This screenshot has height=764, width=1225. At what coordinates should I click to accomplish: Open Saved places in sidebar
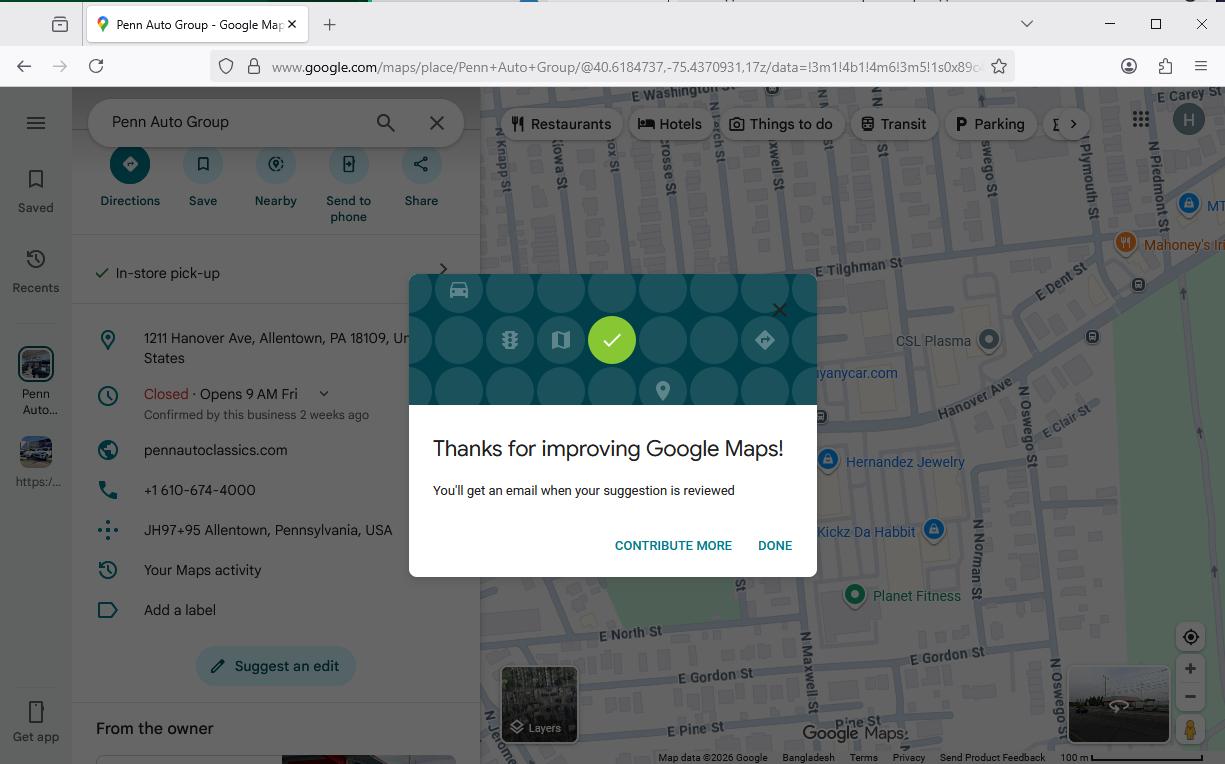point(36,191)
